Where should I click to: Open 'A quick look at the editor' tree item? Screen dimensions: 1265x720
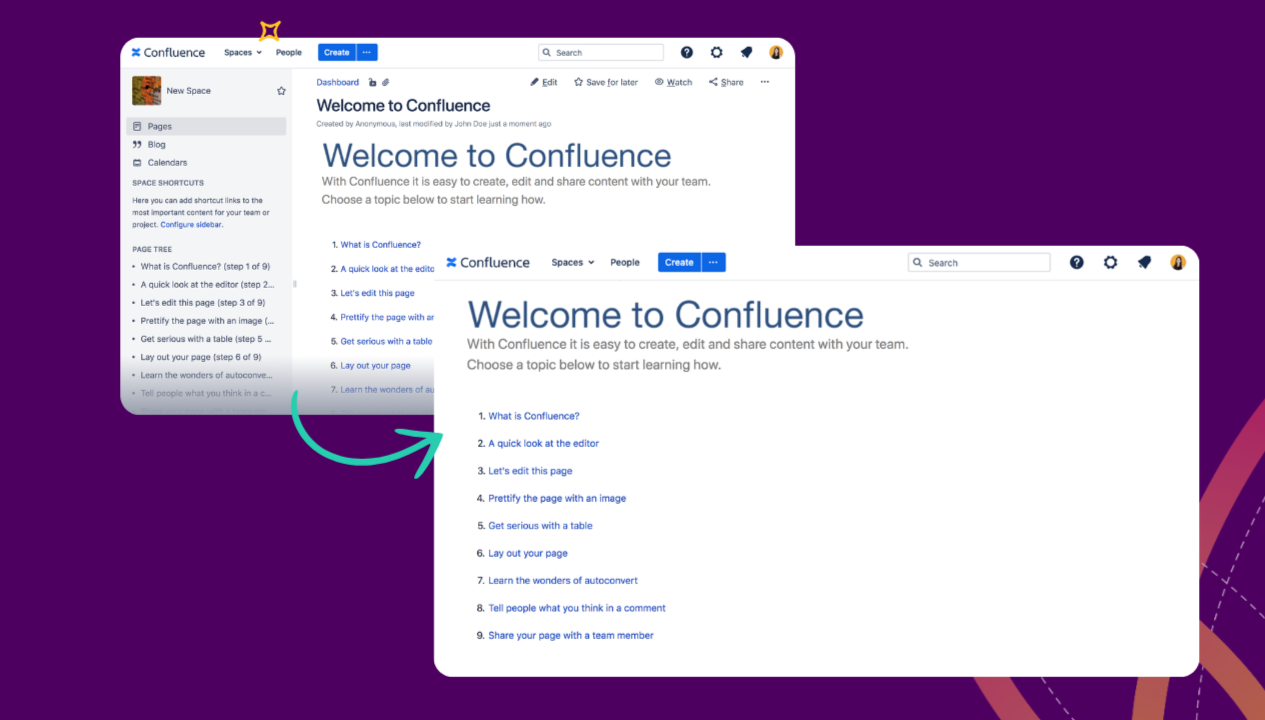[207, 284]
